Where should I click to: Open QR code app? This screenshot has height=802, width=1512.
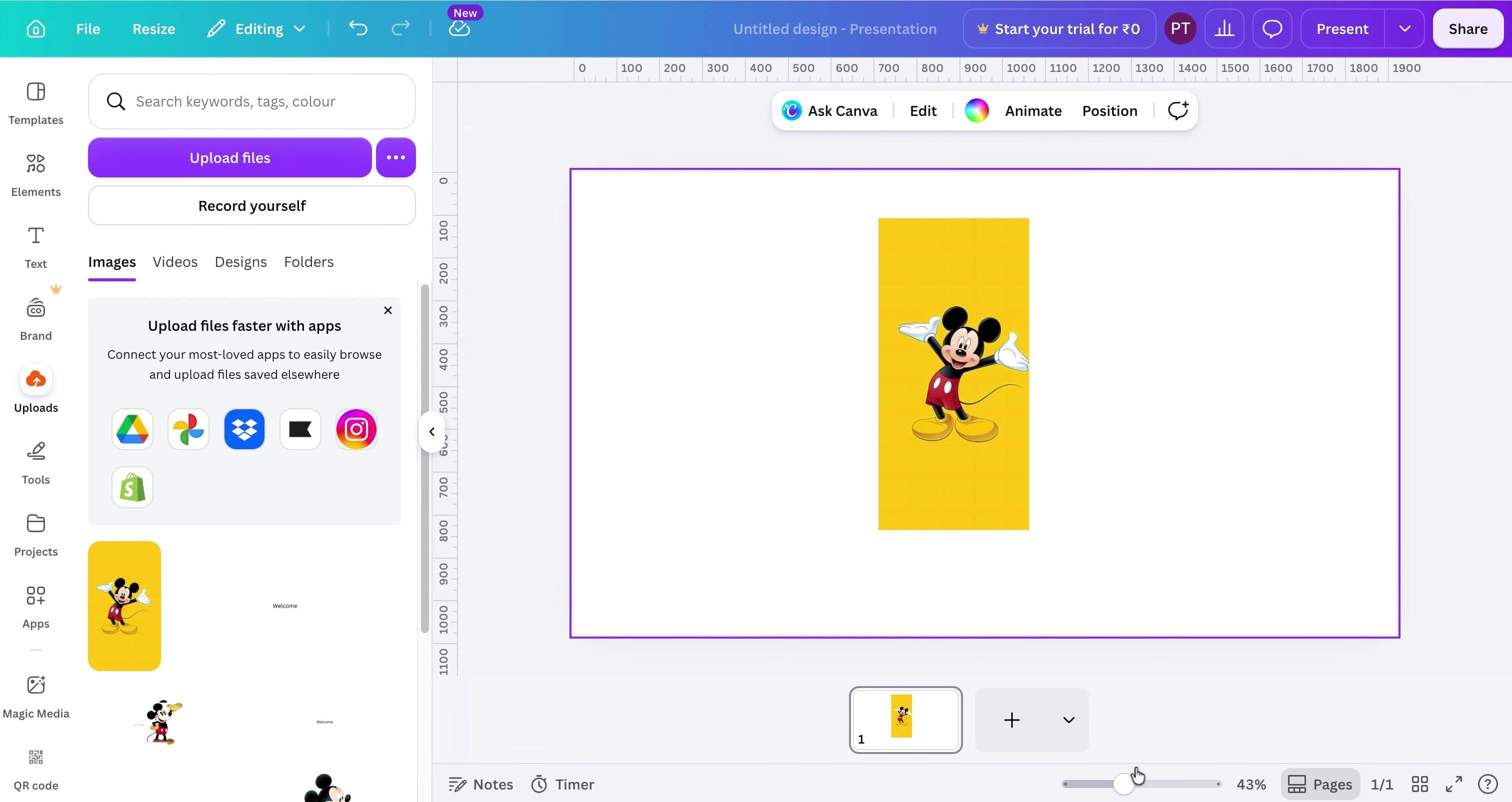click(x=36, y=769)
